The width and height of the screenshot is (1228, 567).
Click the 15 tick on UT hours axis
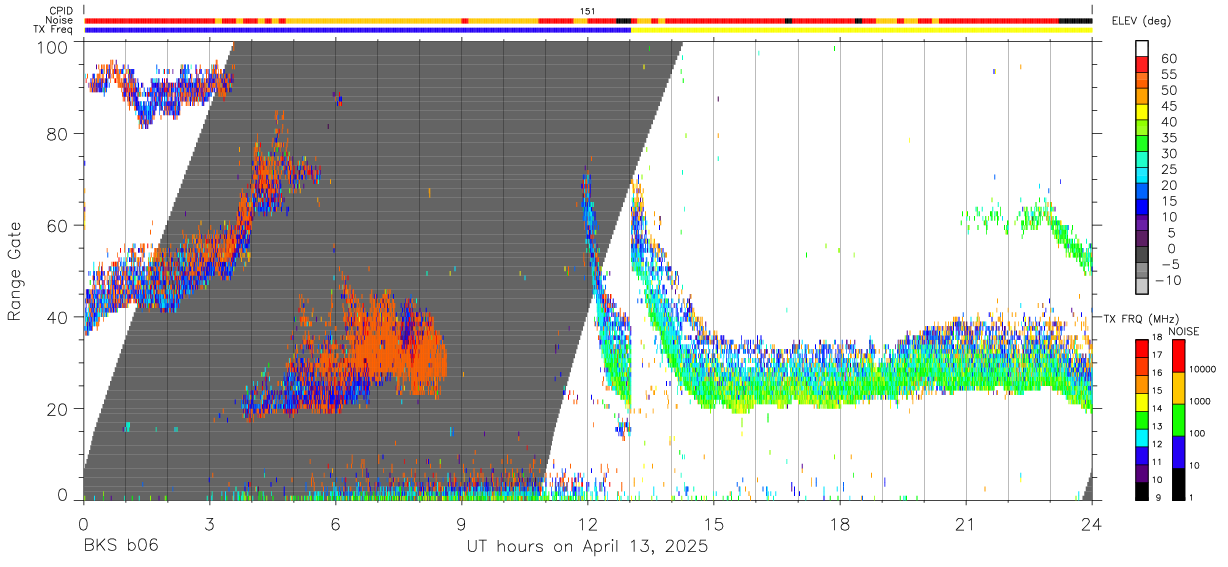(x=714, y=525)
